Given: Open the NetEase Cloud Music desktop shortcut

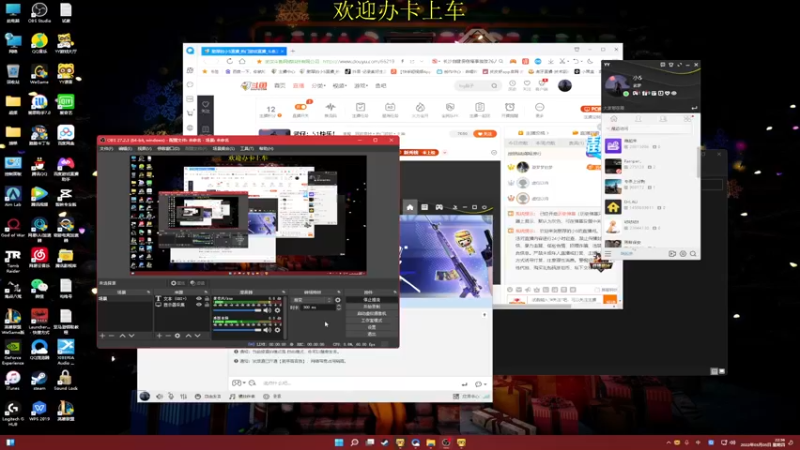Looking at the screenshot, I should tap(39, 257).
